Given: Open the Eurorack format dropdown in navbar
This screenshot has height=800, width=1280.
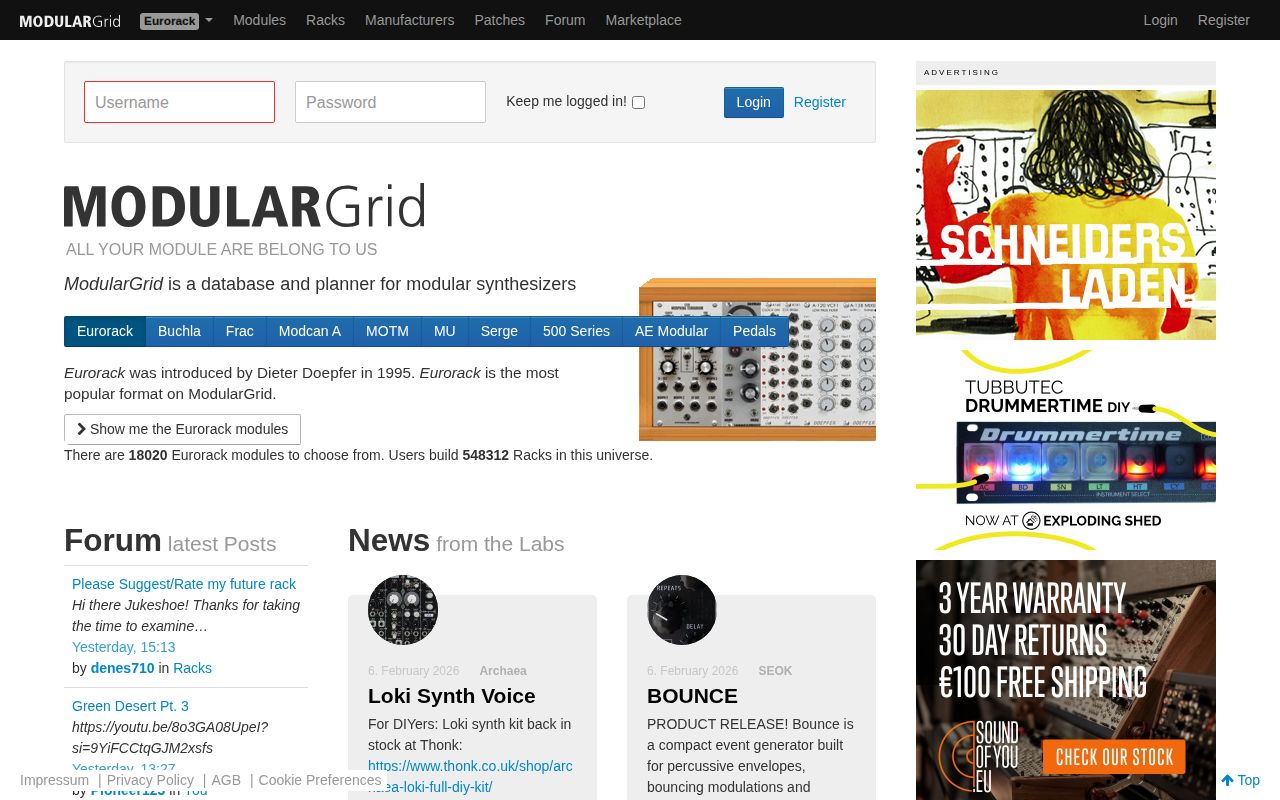Looking at the screenshot, I should pos(176,20).
